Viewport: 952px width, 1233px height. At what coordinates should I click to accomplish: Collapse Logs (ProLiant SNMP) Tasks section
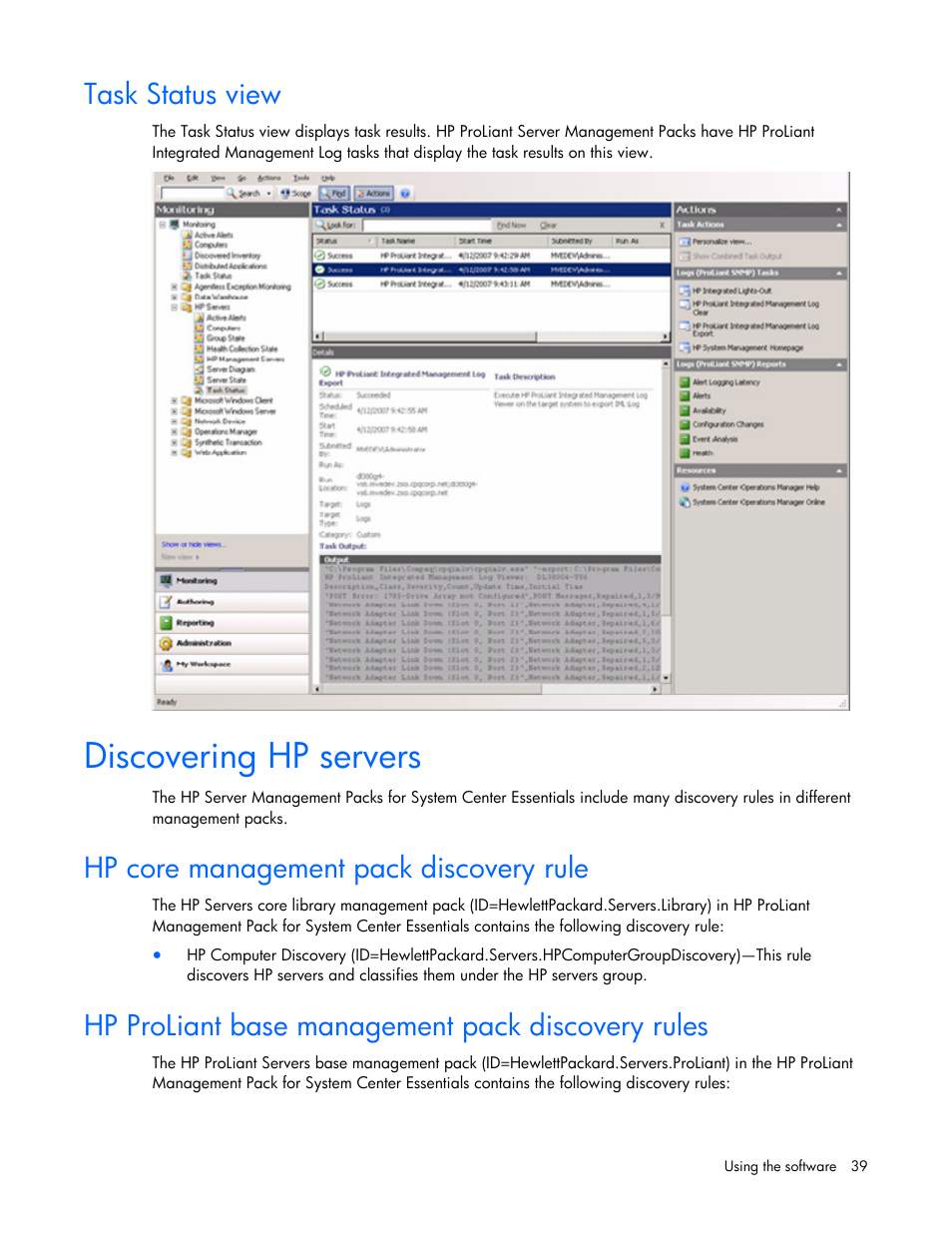tap(839, 273)
